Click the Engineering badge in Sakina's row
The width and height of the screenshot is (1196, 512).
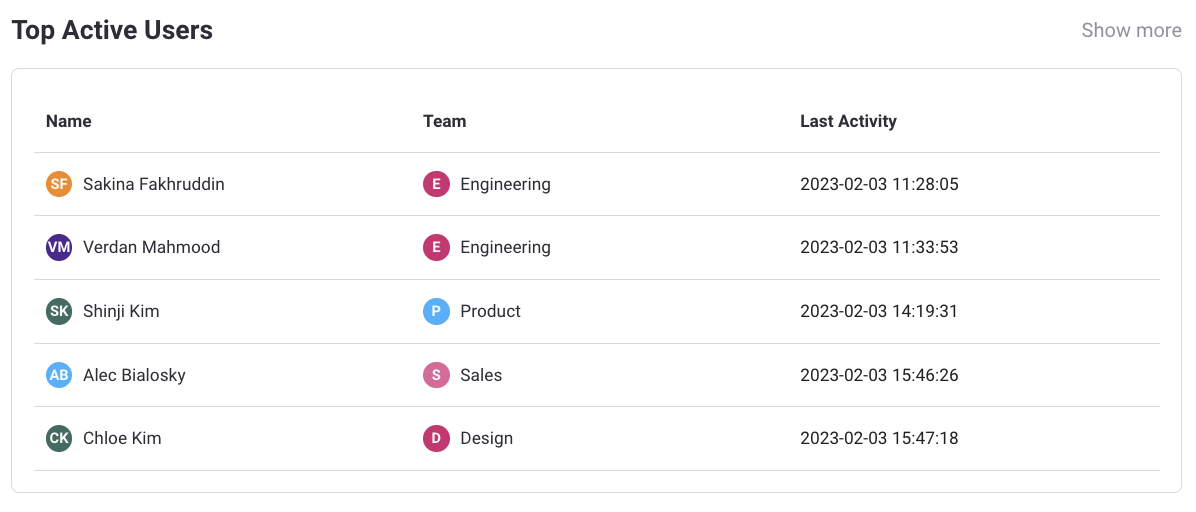[436, 184]
